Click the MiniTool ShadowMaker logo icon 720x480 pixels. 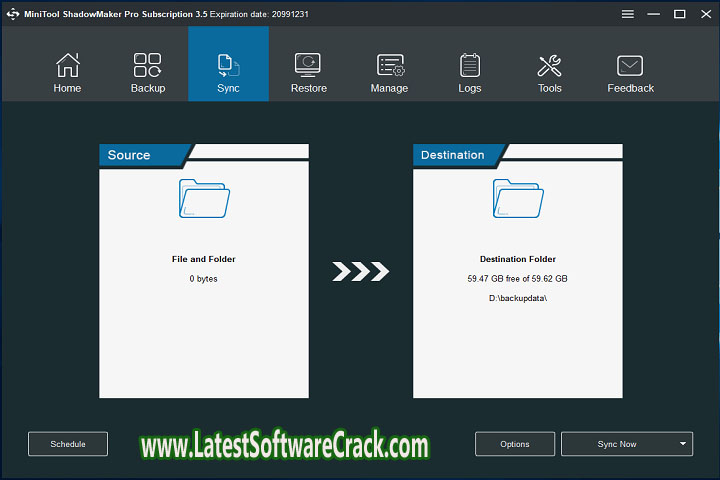[x=13, y=14]
